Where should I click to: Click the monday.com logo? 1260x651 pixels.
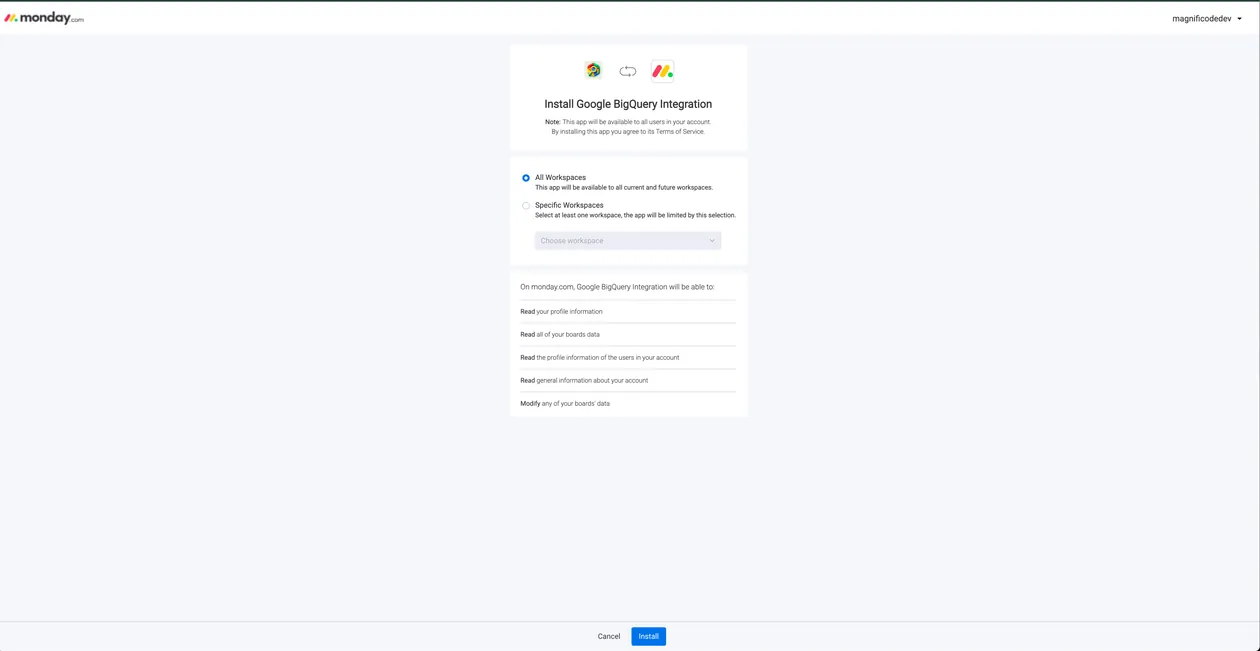click(44, 18)
